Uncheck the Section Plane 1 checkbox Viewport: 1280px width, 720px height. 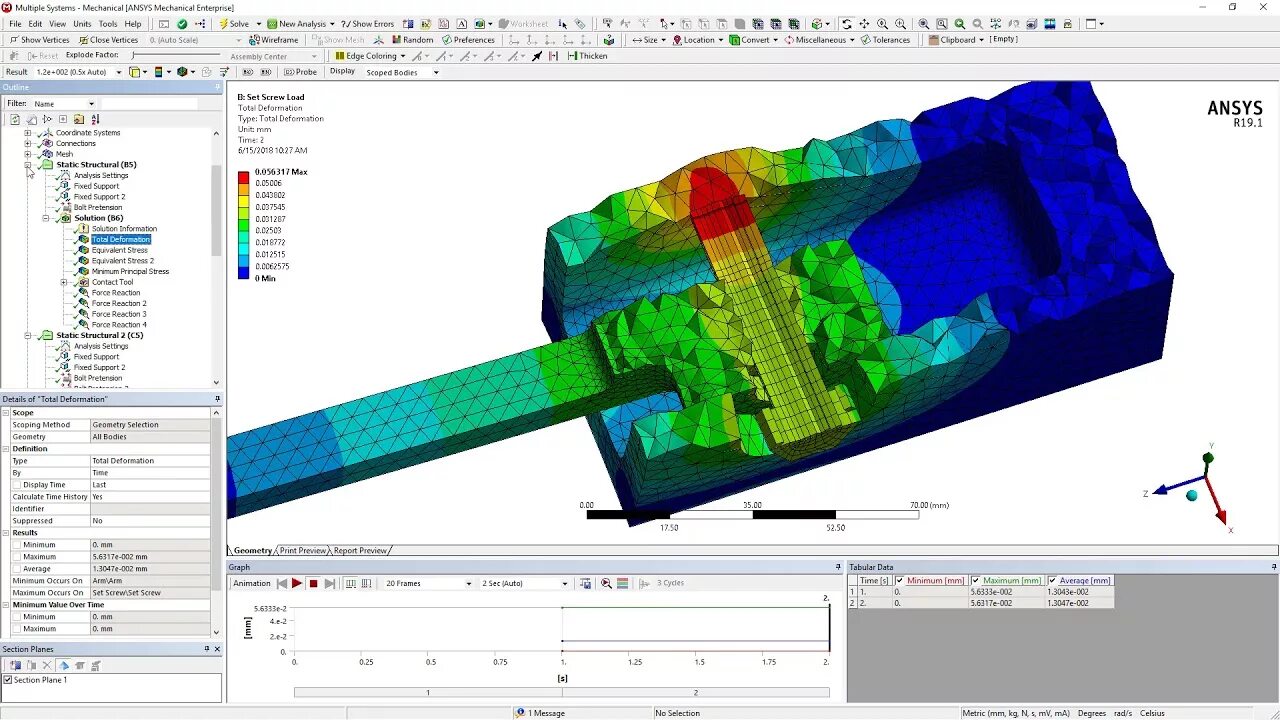(8, 680)
